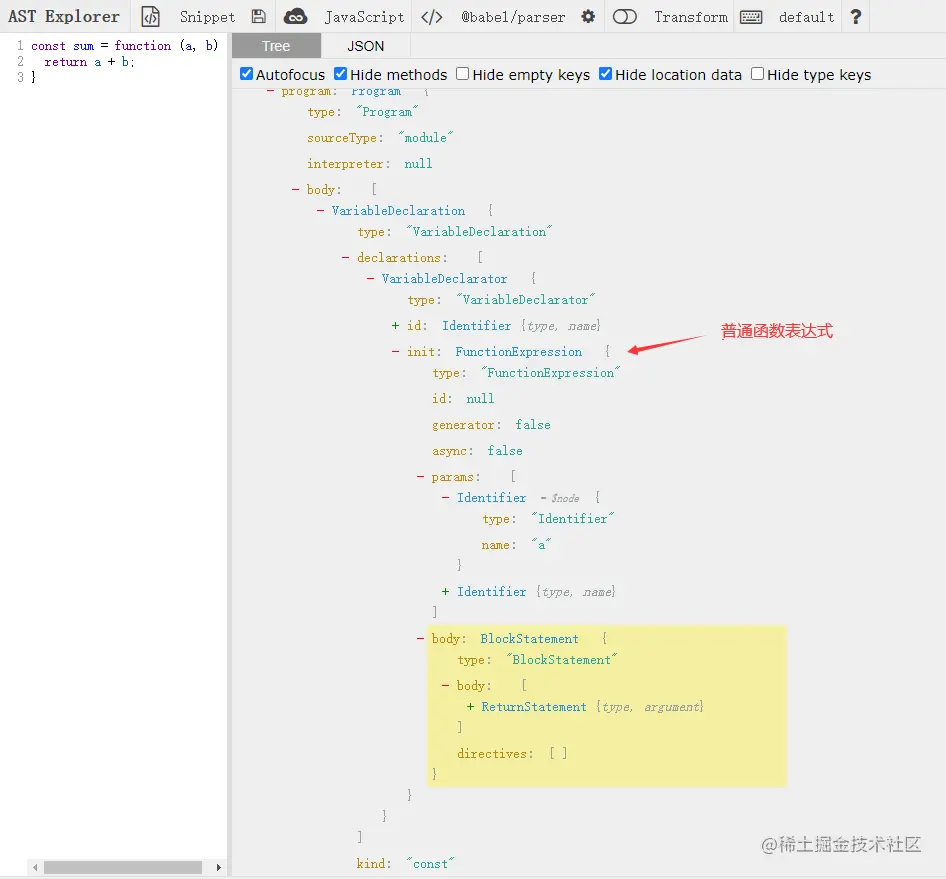The width and height of the screenshot is (946, 879).
Task: Collapse the FunctionExpression init node
Action: (x=394, y=351)
